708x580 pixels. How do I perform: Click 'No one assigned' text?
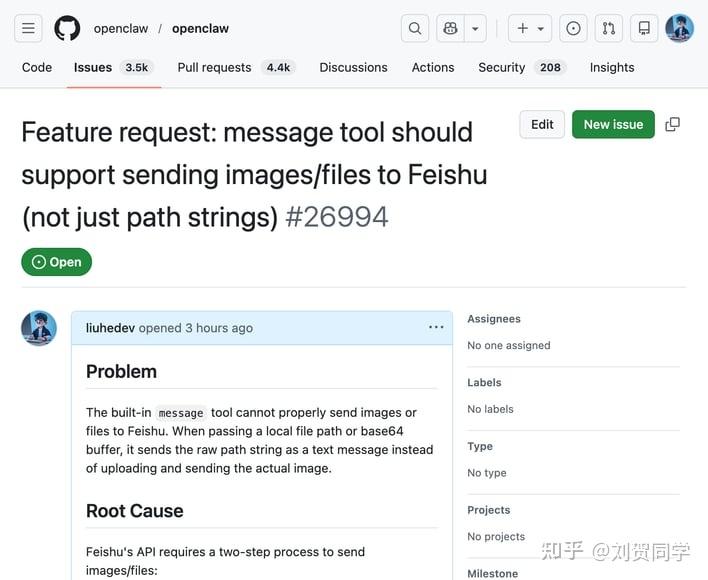(509, 345)
